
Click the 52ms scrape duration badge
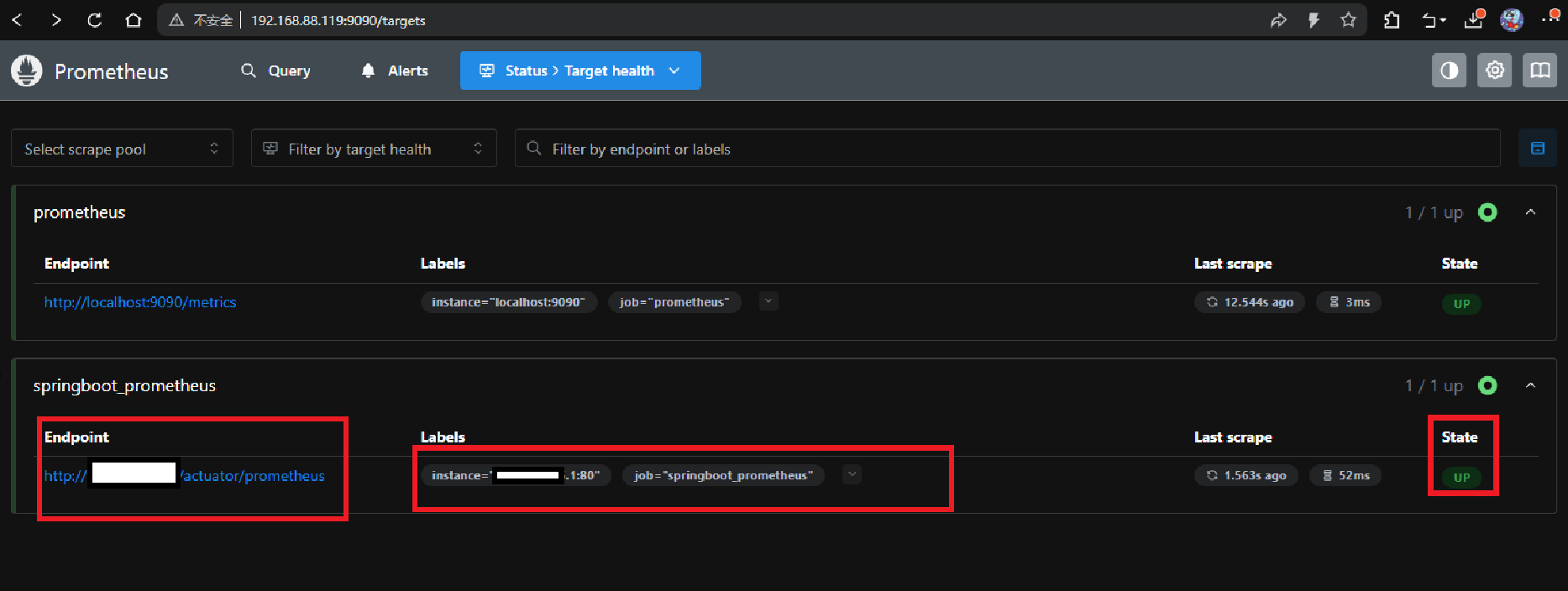click(x=1345, y=475)
